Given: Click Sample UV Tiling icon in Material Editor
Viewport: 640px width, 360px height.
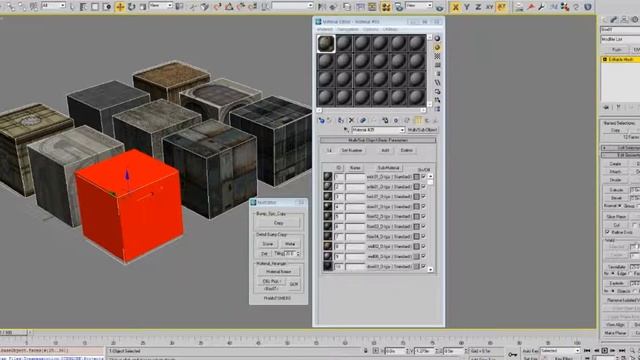Looking at the screenshot, I should click(x=437, y=65).
